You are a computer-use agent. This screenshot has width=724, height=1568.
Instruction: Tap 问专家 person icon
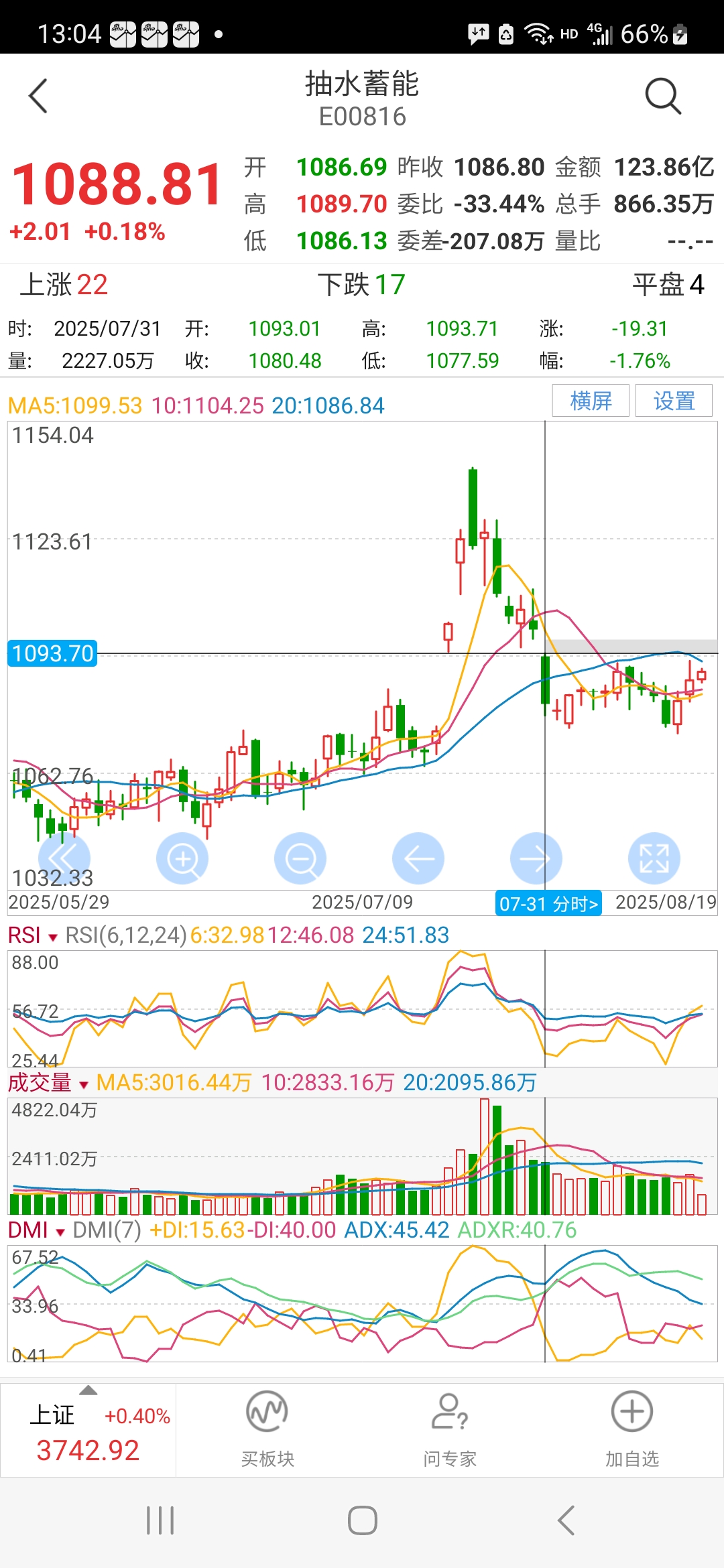(x=449, y=1411)
